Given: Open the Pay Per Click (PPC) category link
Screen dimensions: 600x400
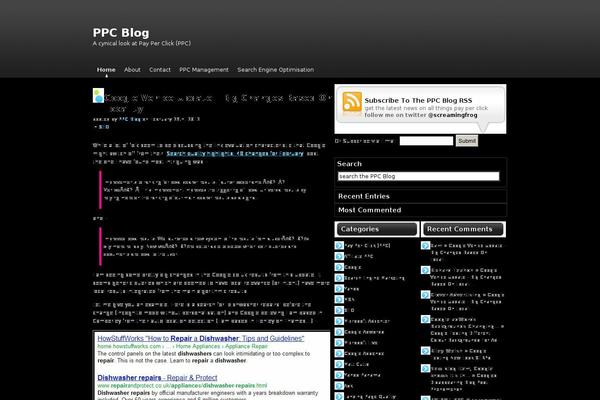Looking at the screenshot, I should [367, 245].
